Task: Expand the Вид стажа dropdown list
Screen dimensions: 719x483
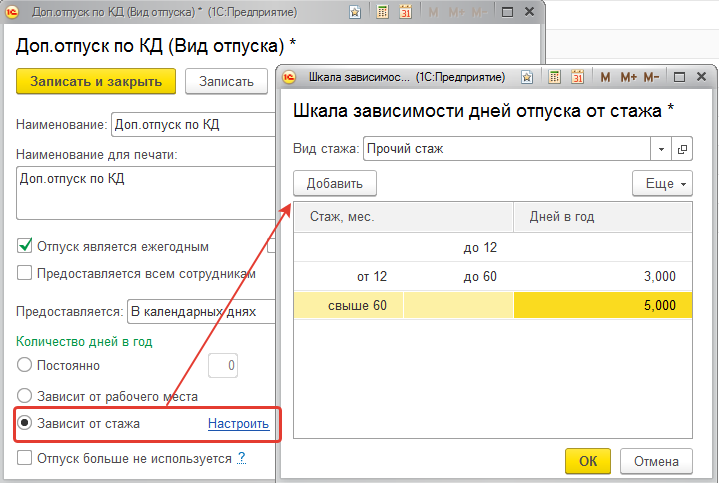Action: click(x=661, y=149)
